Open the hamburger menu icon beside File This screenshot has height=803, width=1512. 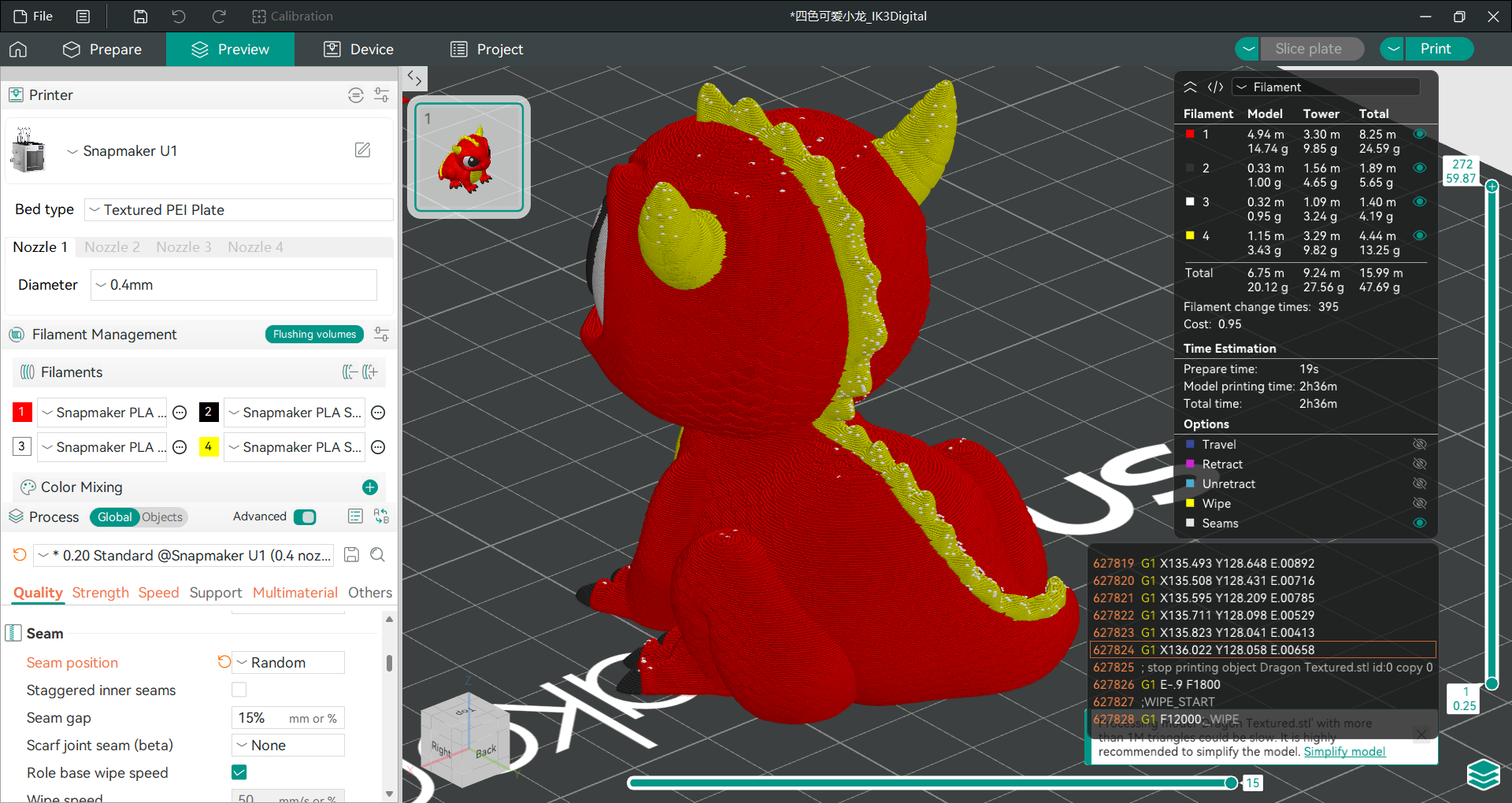coord(83,17)
